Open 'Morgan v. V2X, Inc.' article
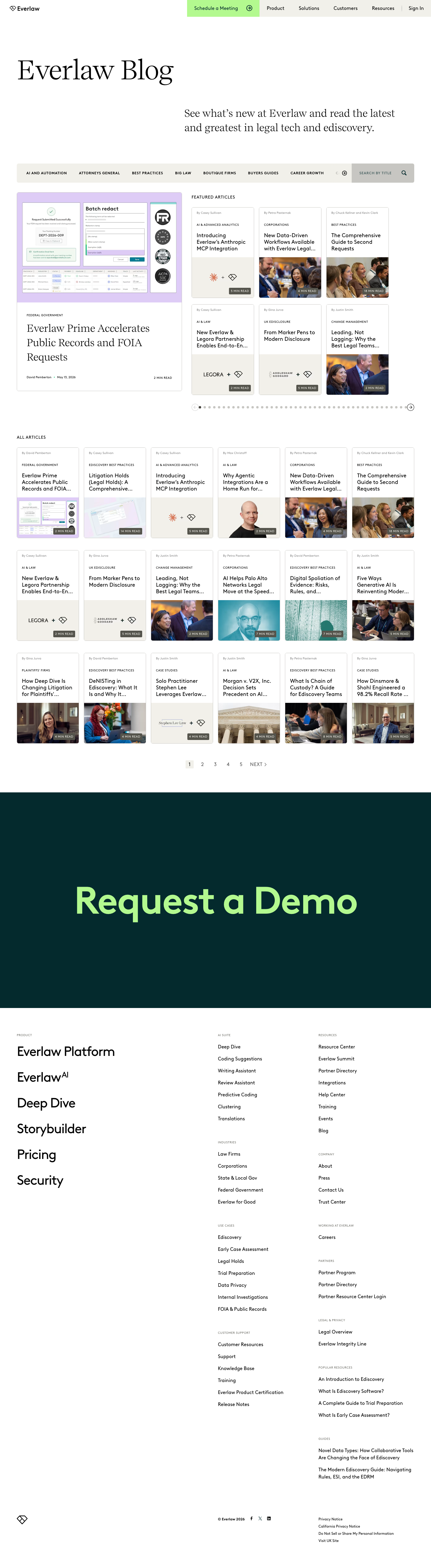 click(x=249, y=698)
